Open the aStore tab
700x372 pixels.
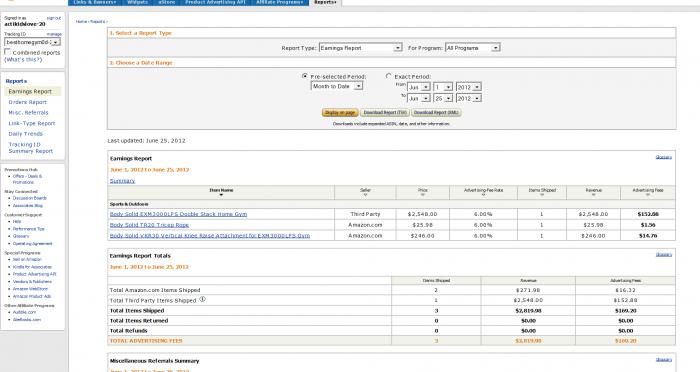[167, 2]
